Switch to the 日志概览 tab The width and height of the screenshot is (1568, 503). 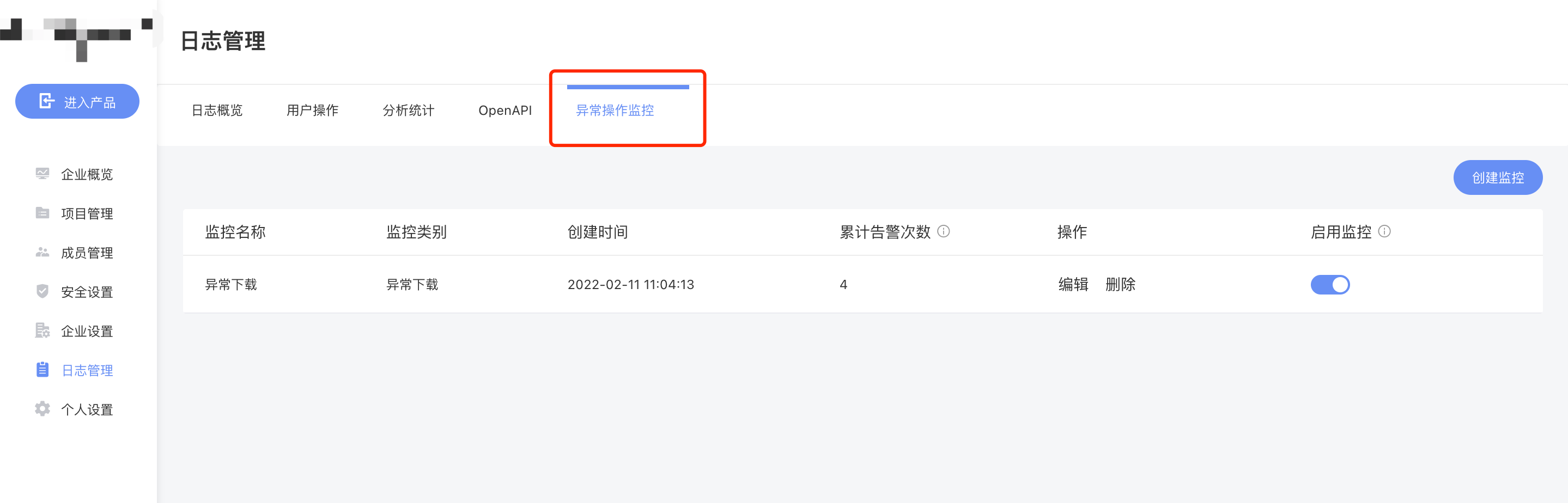[x=217, y=110]
